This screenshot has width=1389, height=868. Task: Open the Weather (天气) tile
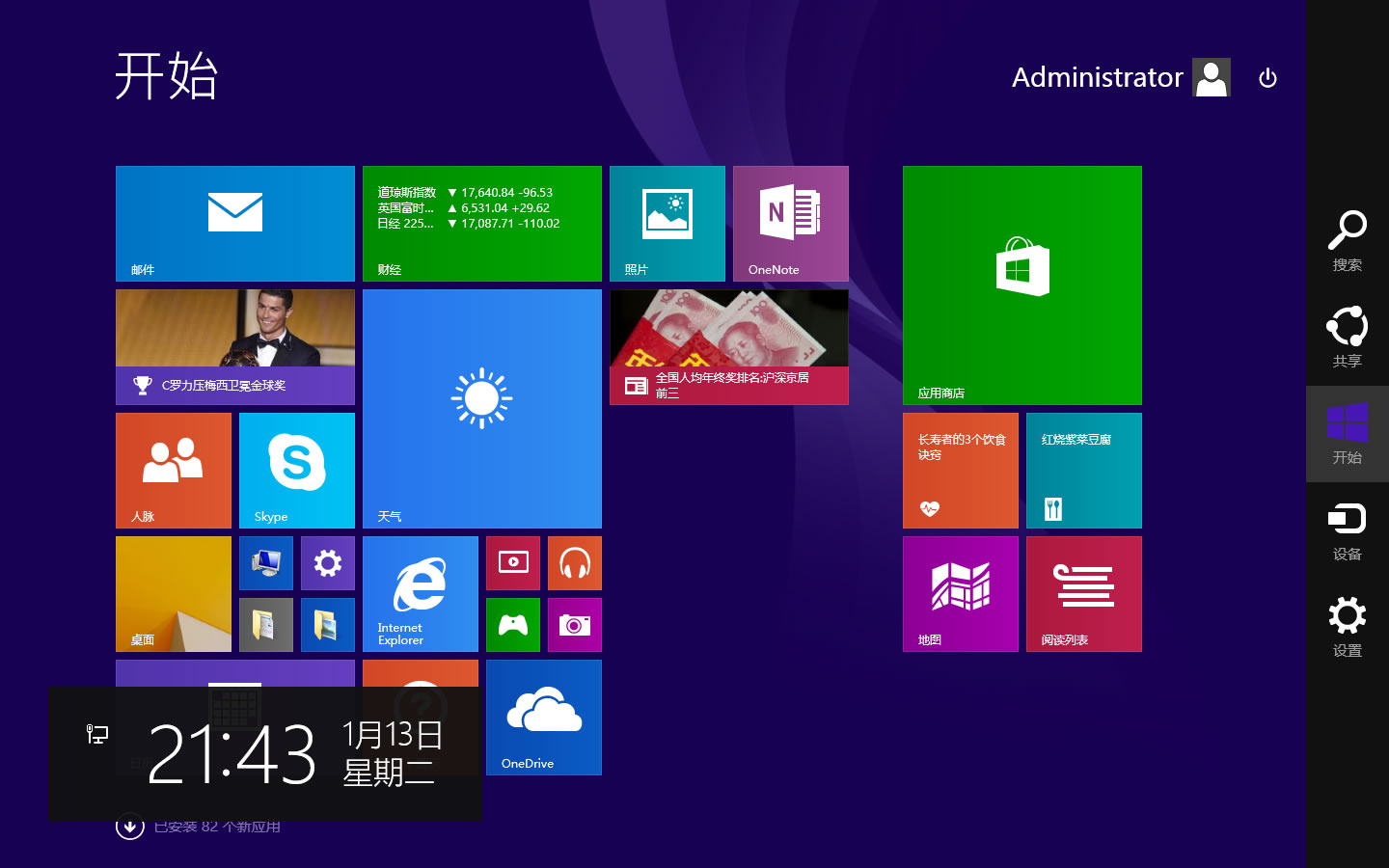[482, 409]
